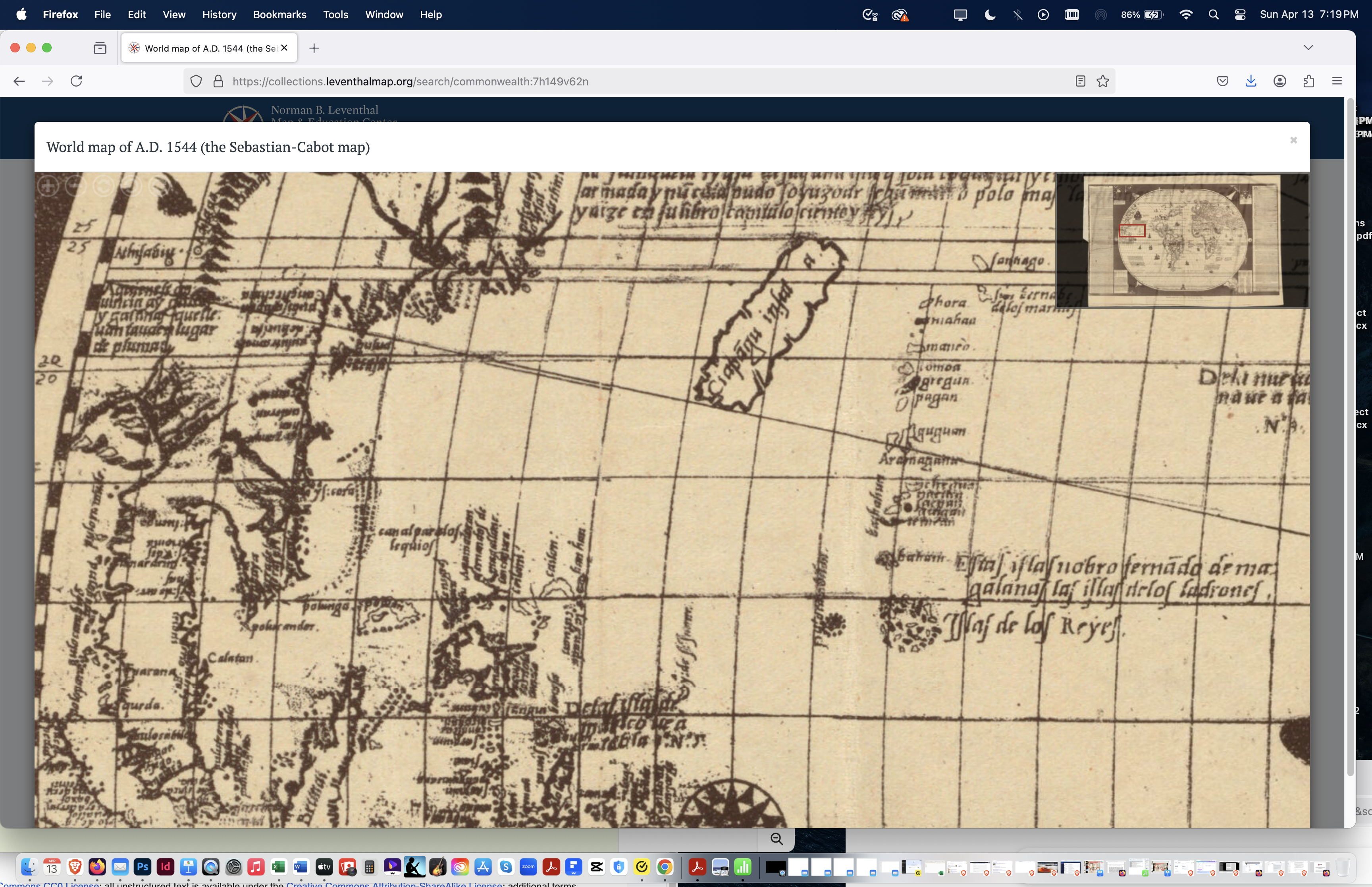Viewport: 1372px width, 887px height.
Task: Open Finder from the Dock
Action: pos(29,866)
